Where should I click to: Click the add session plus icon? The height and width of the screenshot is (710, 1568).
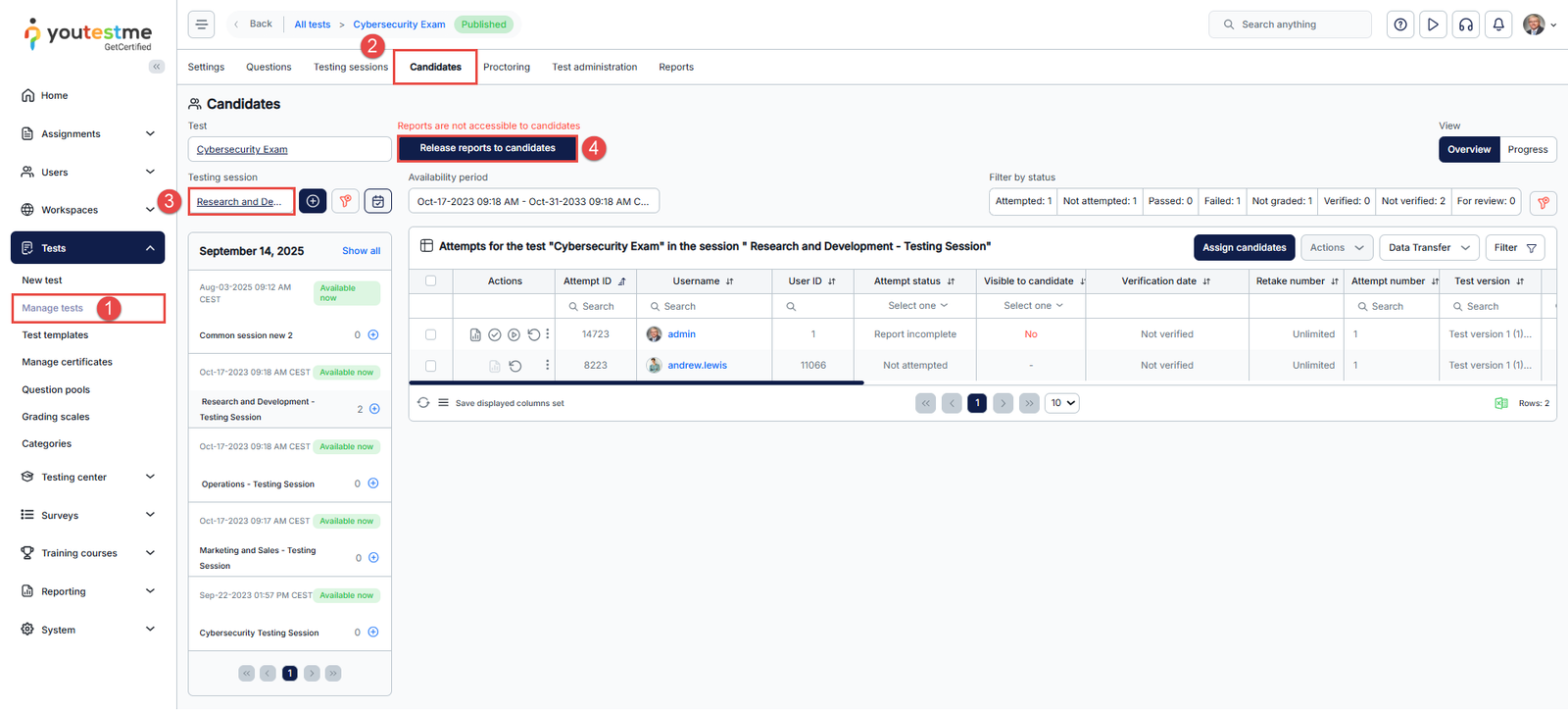point(313,201)
